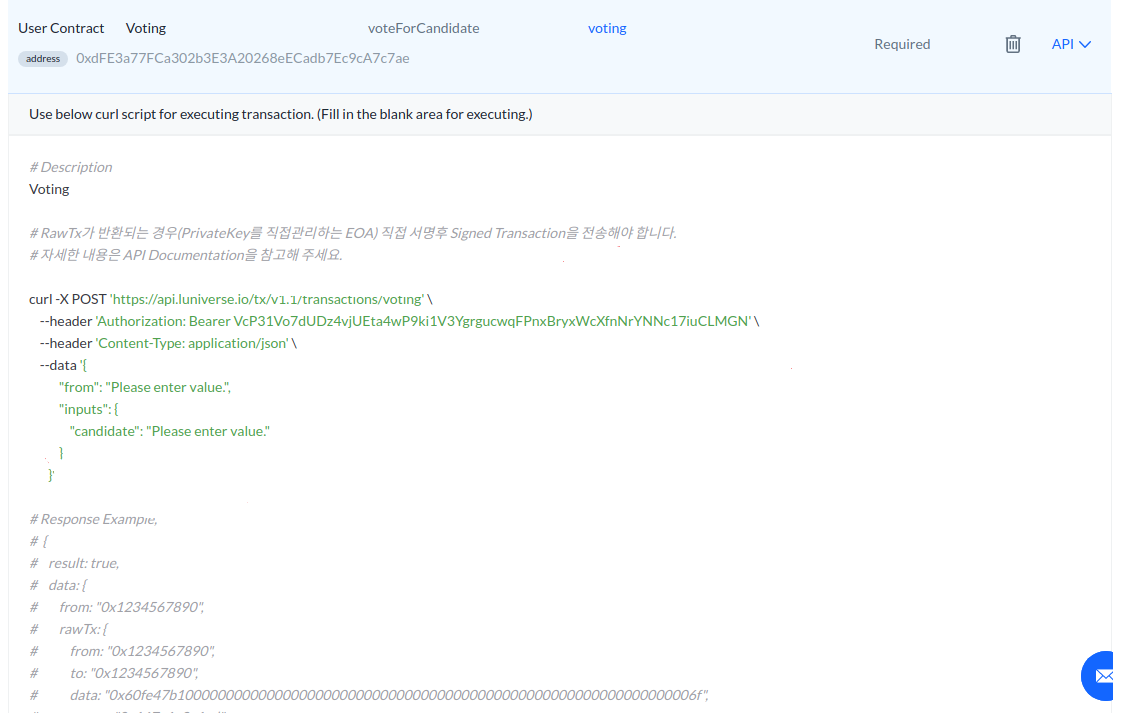Viewport: 1132px width, 713px height.
Task: Click the "from" Please enter value field
Action: point(144,387)
